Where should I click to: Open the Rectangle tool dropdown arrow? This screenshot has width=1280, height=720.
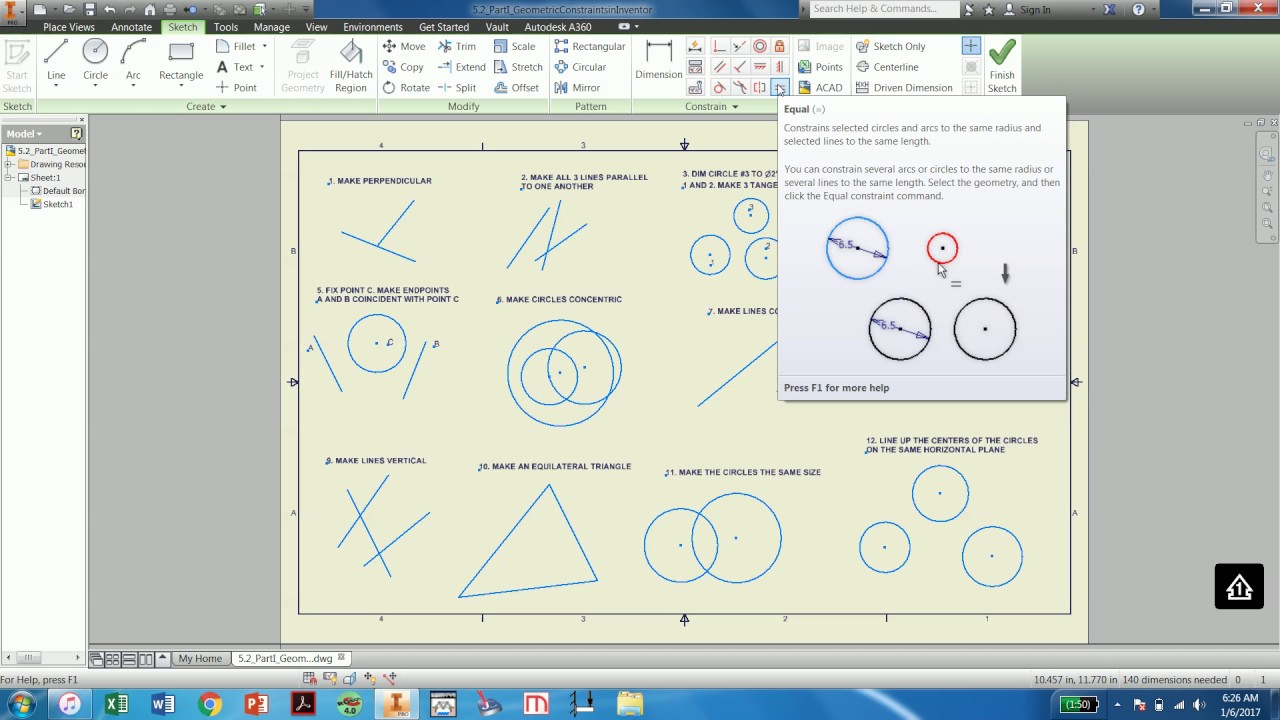click(x=181, y=86)
